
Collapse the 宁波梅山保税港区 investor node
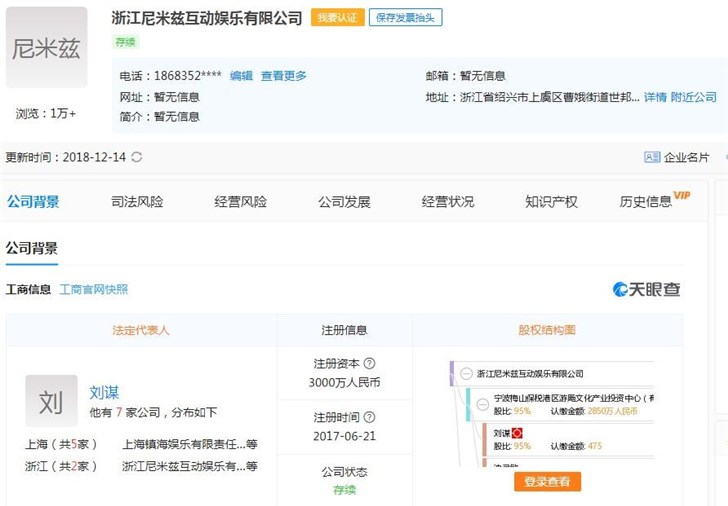point(483,404)
